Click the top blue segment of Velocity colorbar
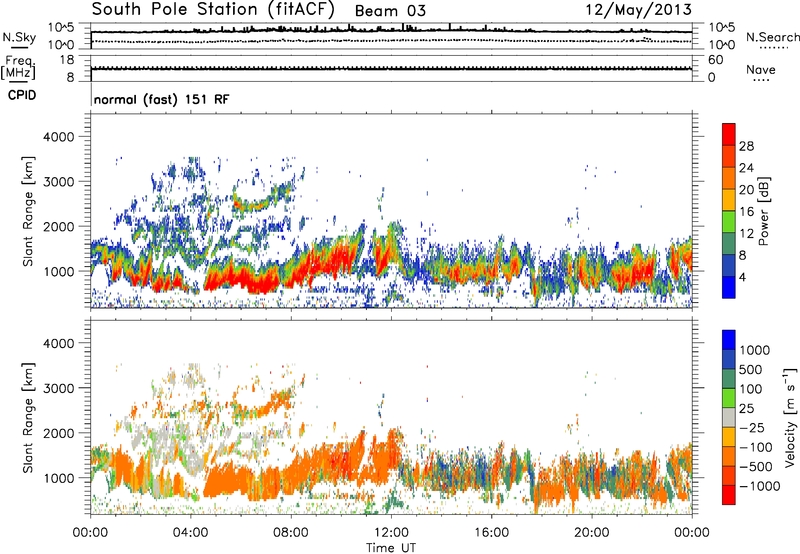 pyautogui.click(x=729, y=340)
